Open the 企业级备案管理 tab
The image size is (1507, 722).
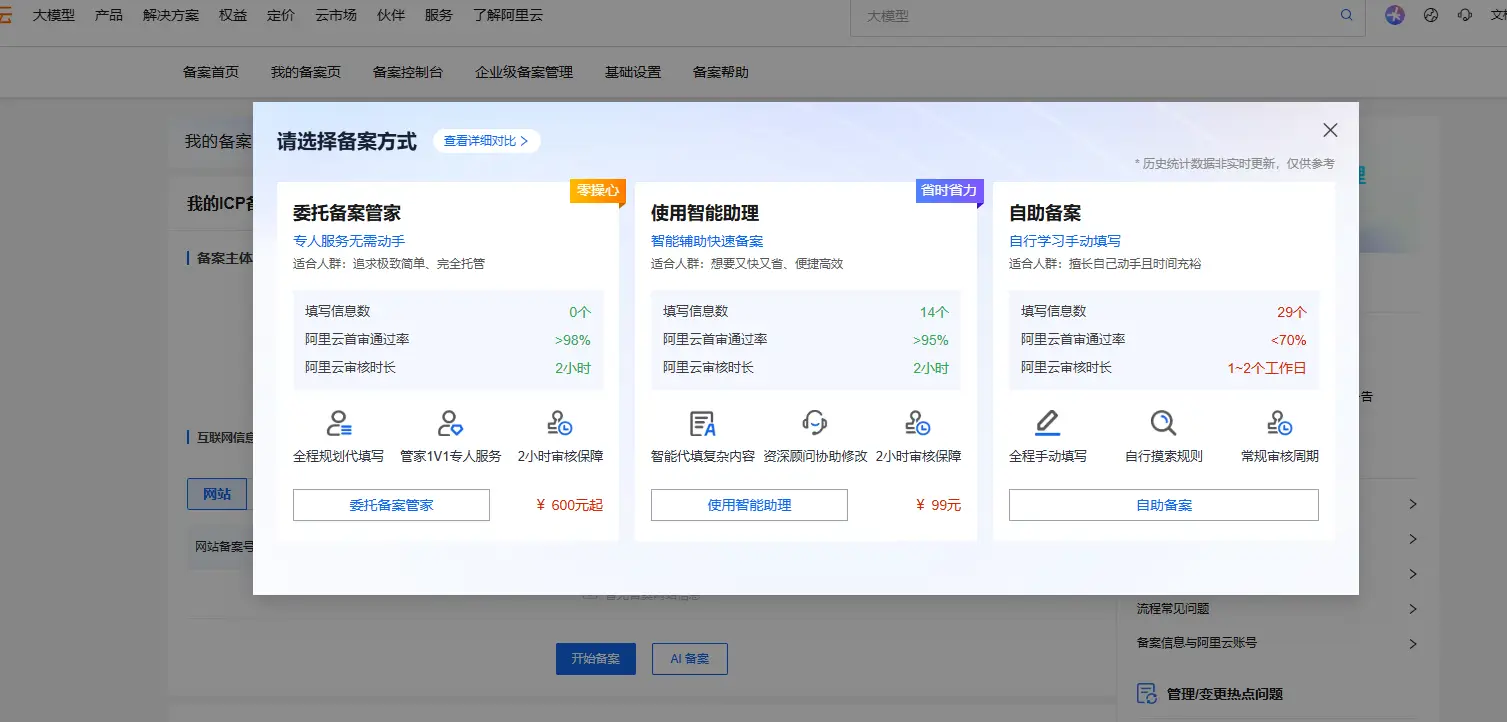524,72
